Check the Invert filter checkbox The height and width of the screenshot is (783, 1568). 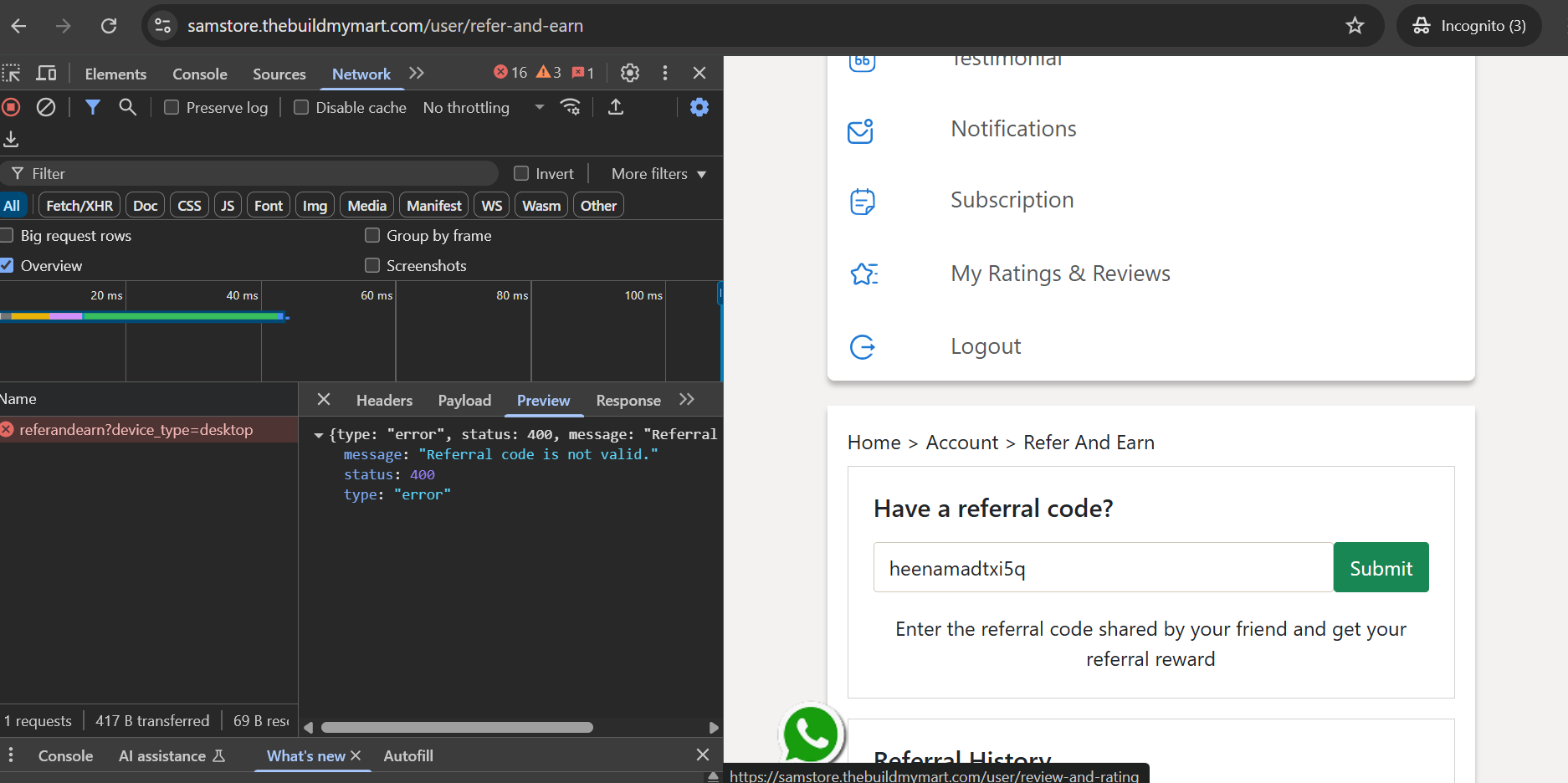[x=521, y=173]
